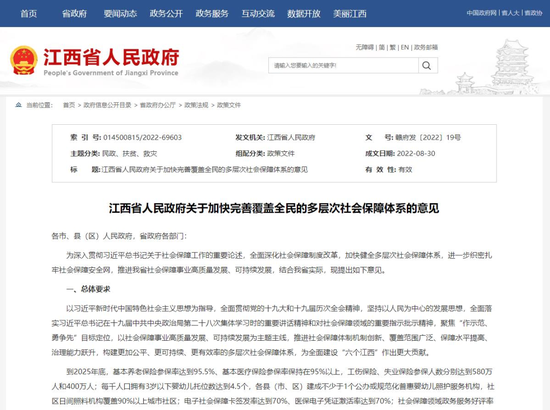Click the national emblem logo

(24, 60)
